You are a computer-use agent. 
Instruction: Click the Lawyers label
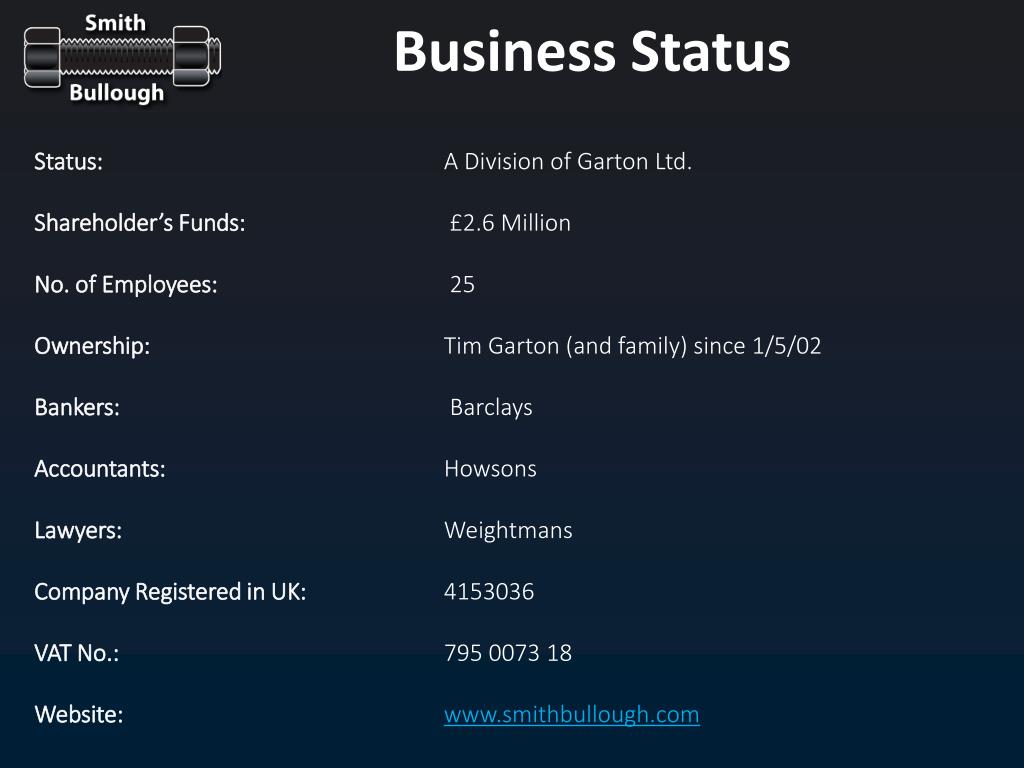point(78,530)
